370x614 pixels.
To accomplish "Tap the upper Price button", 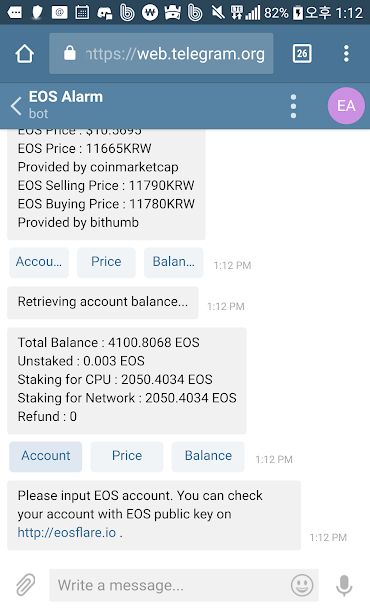I will tap(106, 262).
